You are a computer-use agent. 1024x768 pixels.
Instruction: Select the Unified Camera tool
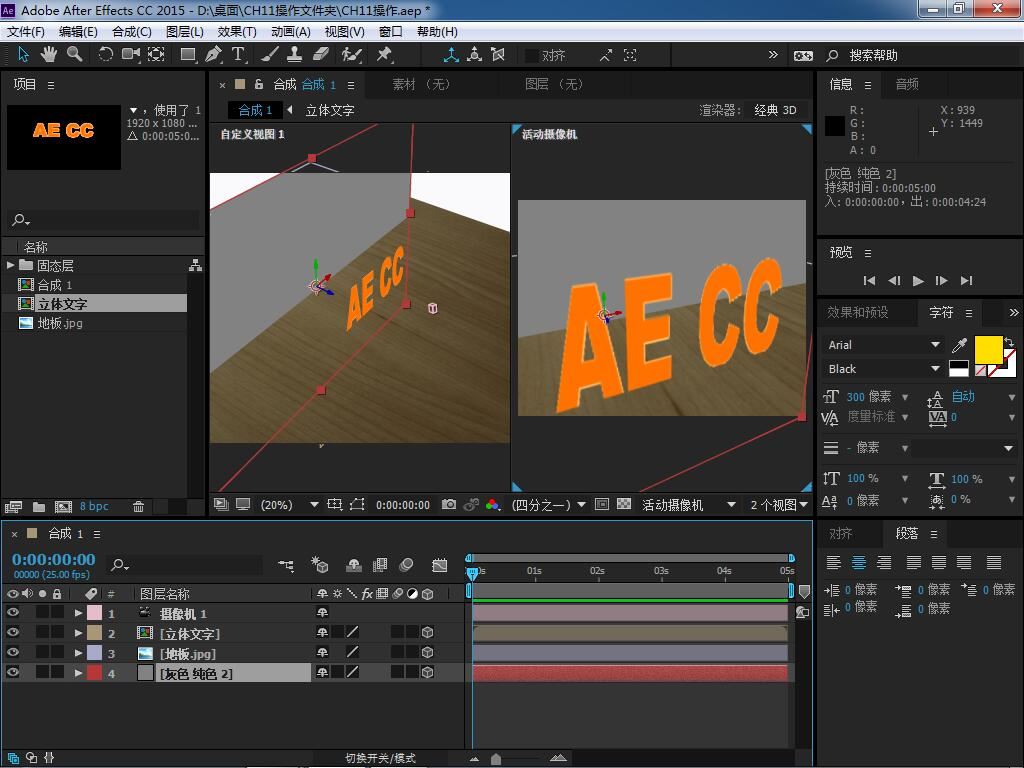coord(131,55)
